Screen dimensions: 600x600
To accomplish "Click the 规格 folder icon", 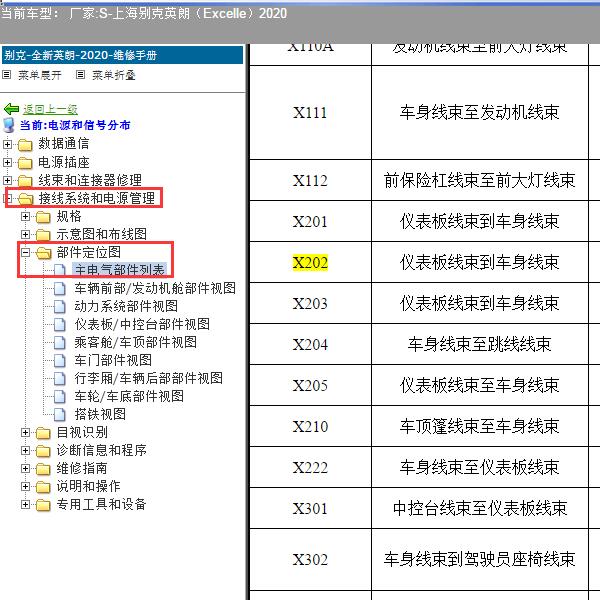I will point(43,217).
